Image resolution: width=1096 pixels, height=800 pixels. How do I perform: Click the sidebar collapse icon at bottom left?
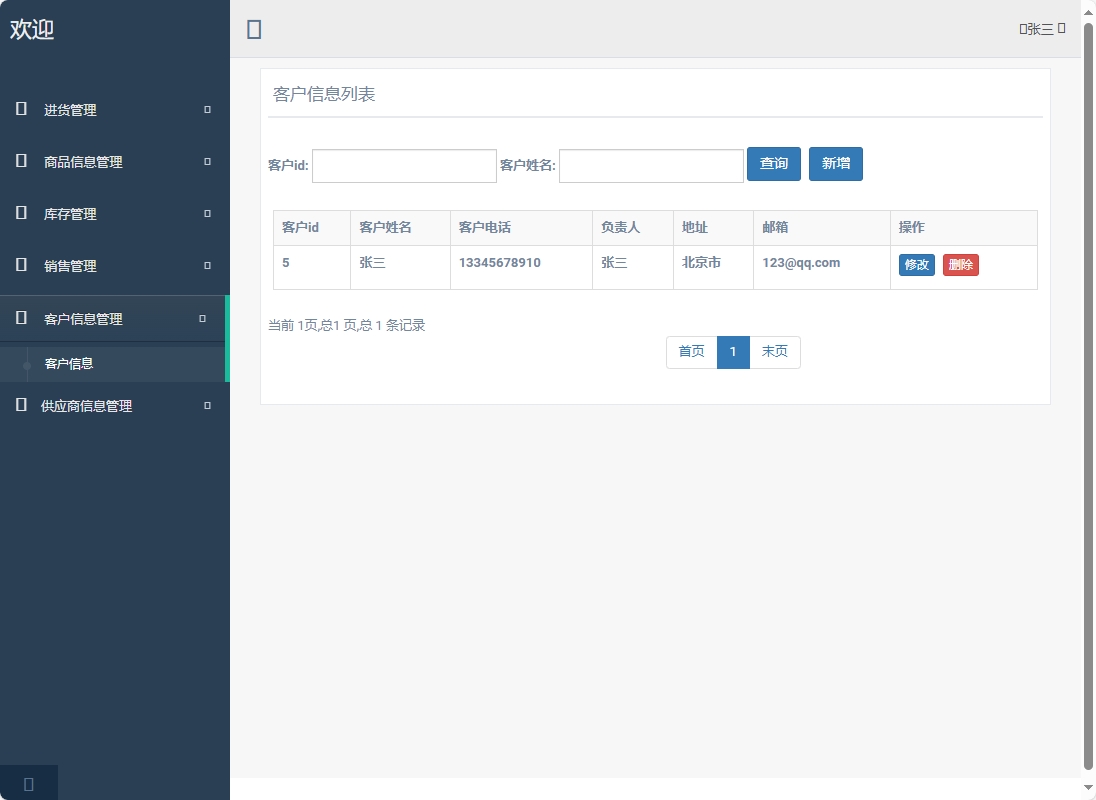[28, 783]
